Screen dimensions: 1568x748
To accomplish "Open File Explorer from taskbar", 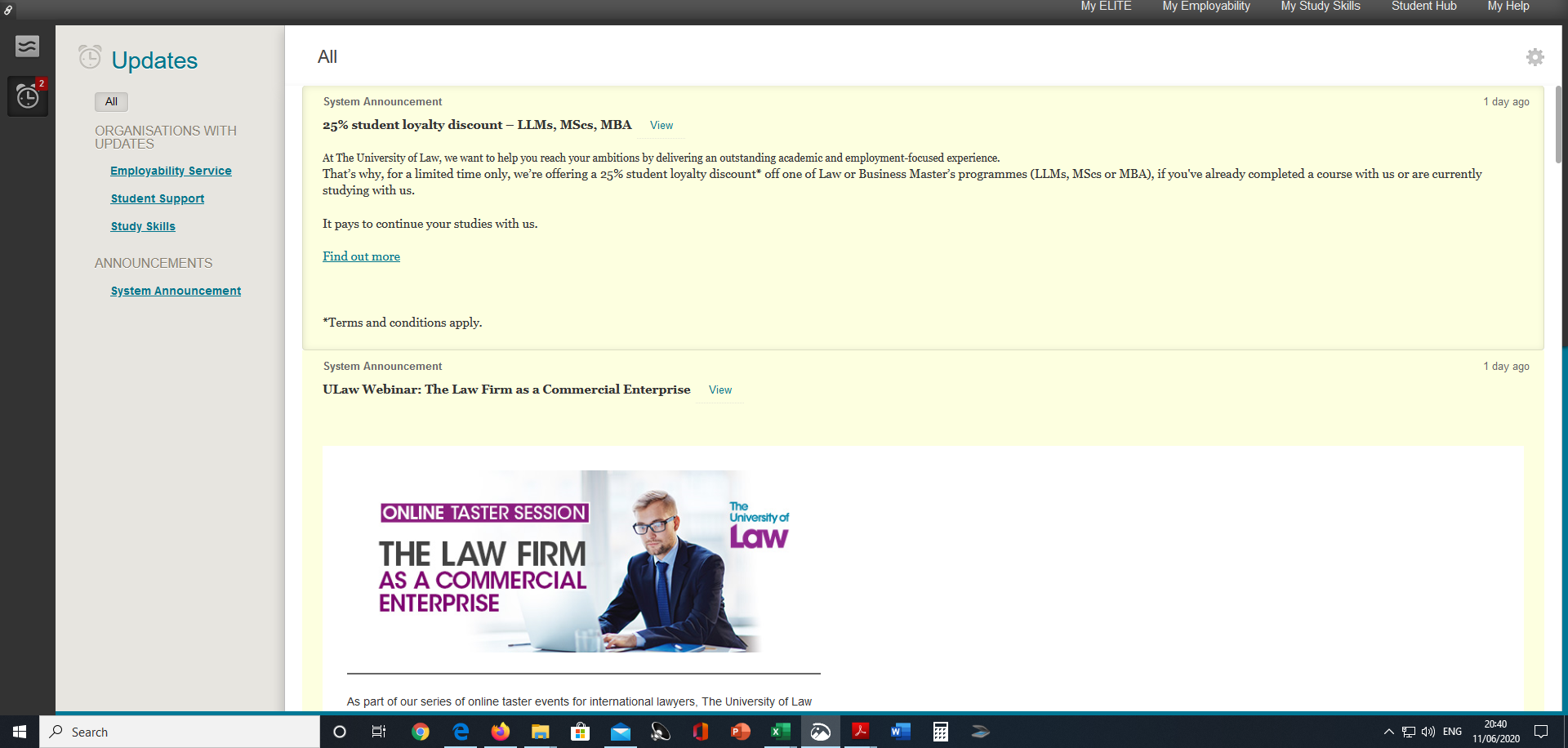I will [x=540, y=732].
